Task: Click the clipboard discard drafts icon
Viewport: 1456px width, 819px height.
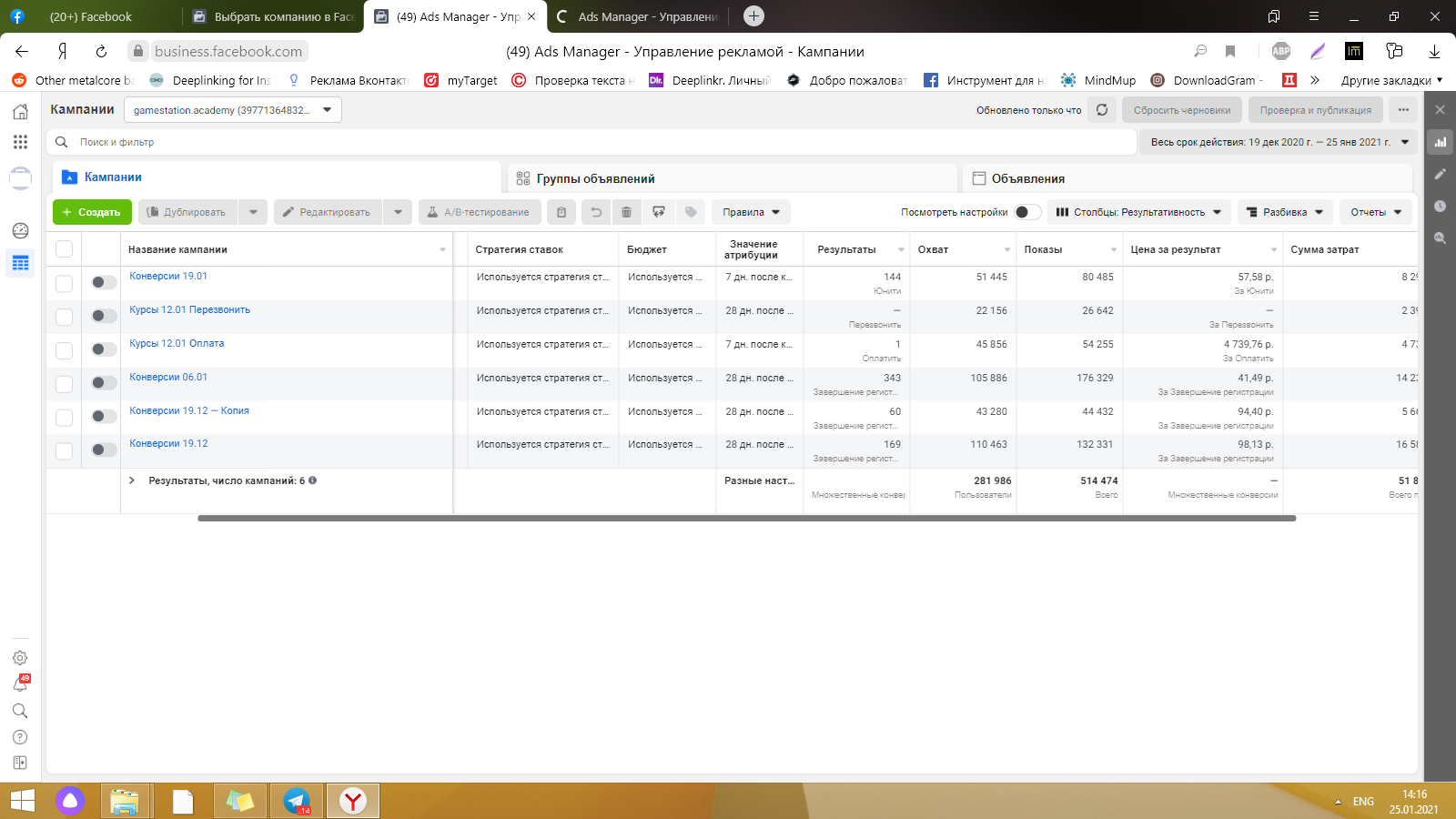Action: 561,212
